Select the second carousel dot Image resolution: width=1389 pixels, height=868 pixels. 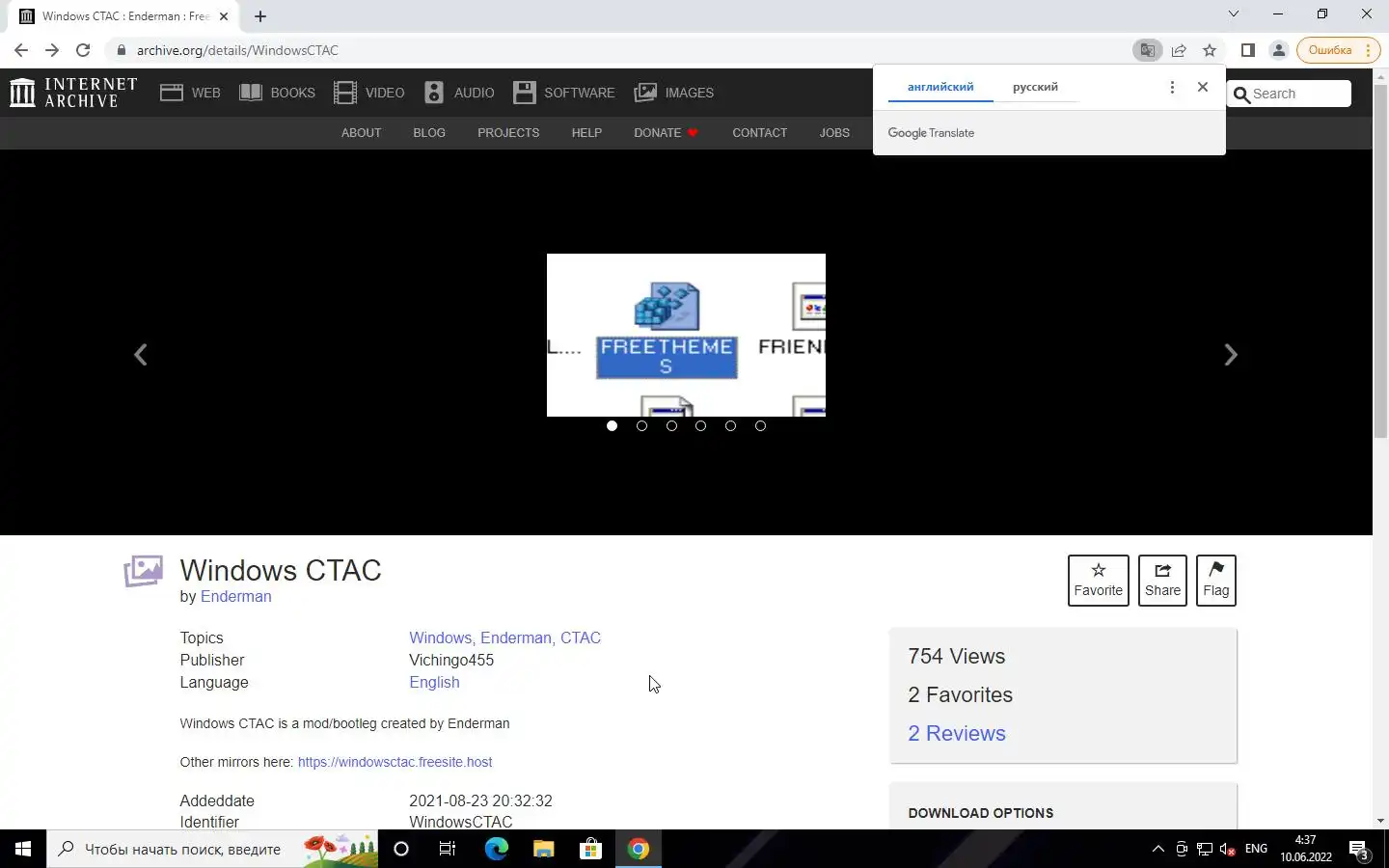coord(641,425)
